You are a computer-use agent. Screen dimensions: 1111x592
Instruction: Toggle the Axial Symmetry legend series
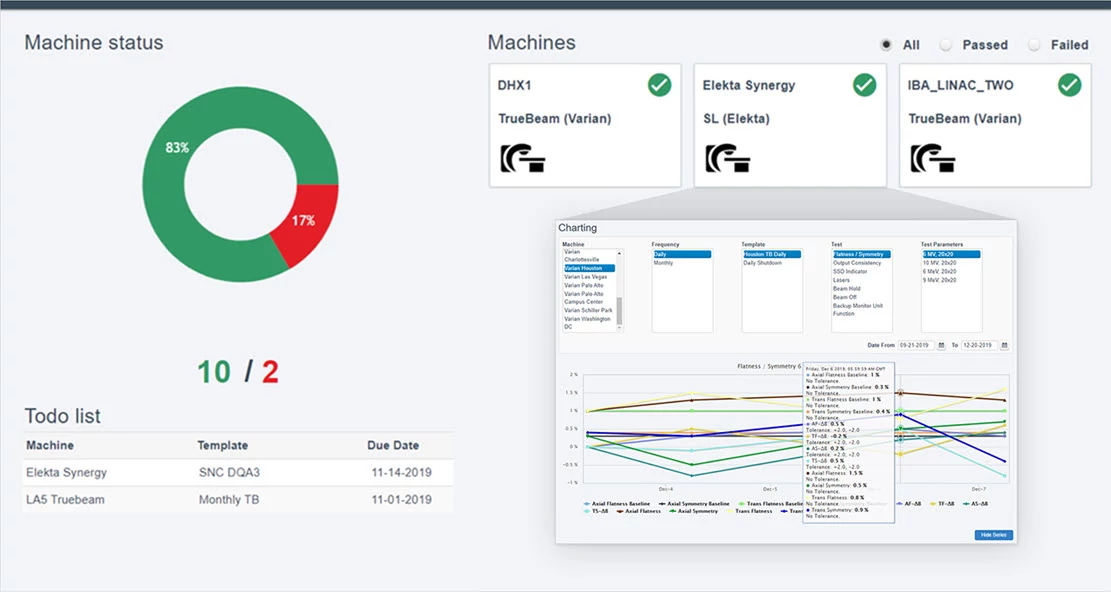(x=694, y=511)
